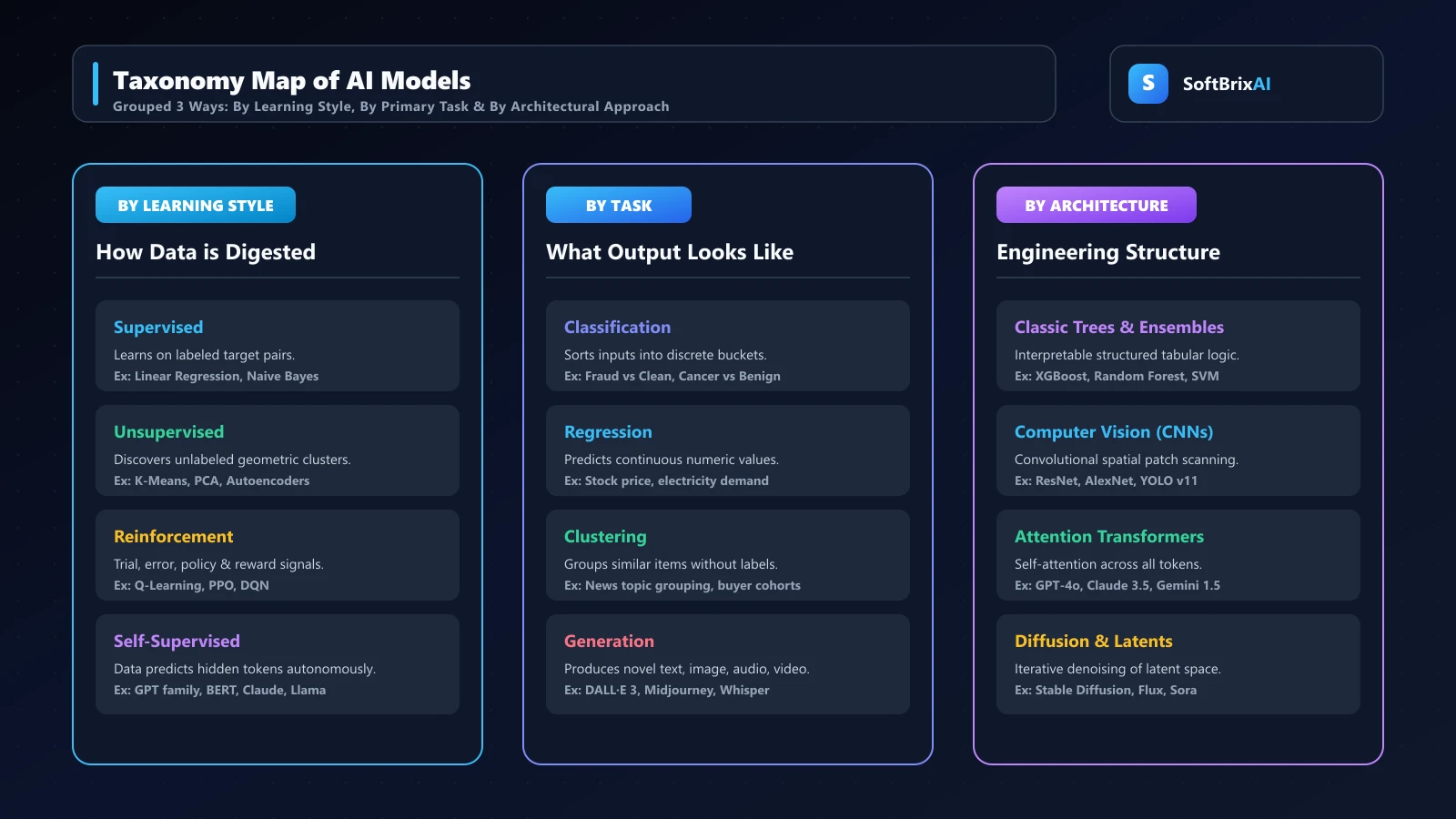Click 'Ex: GPT family, BERT, Claude, Llama' line

tap(219, 691)
